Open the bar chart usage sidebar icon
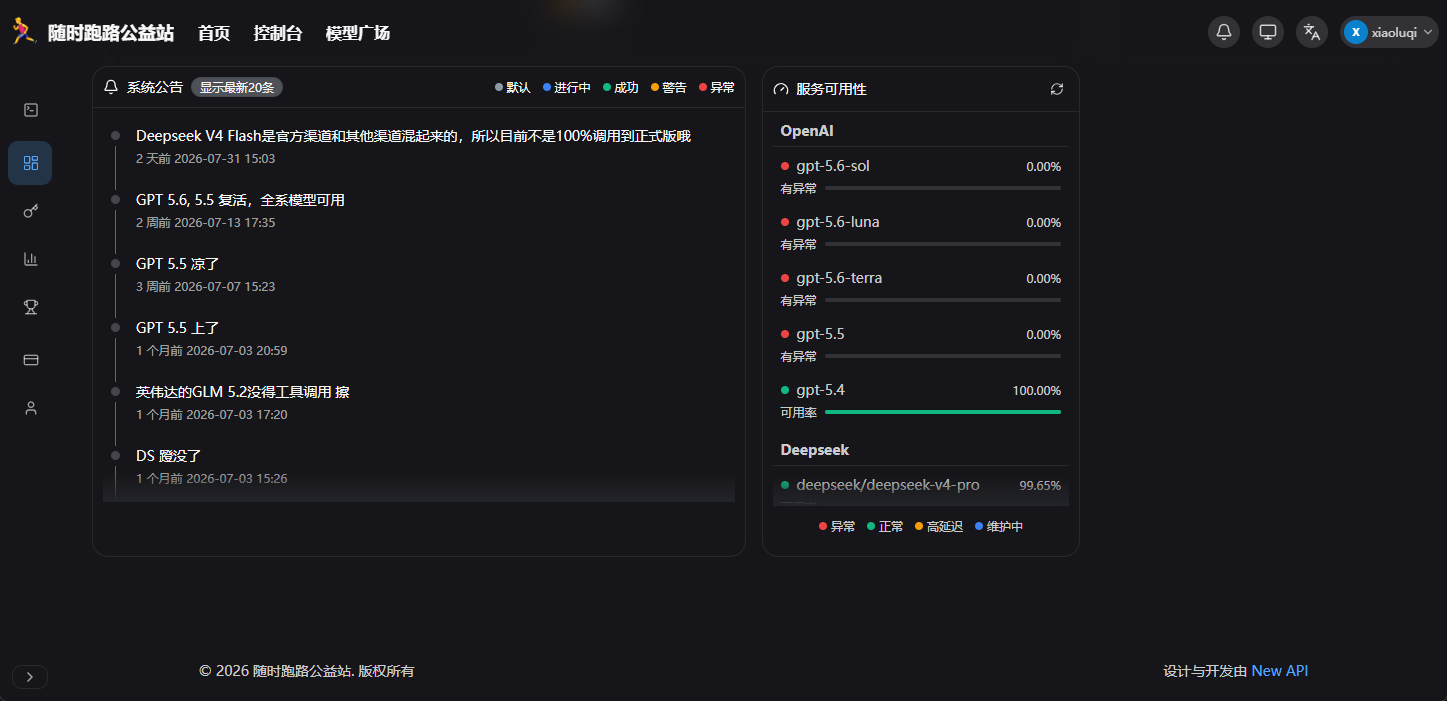This screenshot has height=701, width=1447. pyautogui.click(x=31, y=259)
